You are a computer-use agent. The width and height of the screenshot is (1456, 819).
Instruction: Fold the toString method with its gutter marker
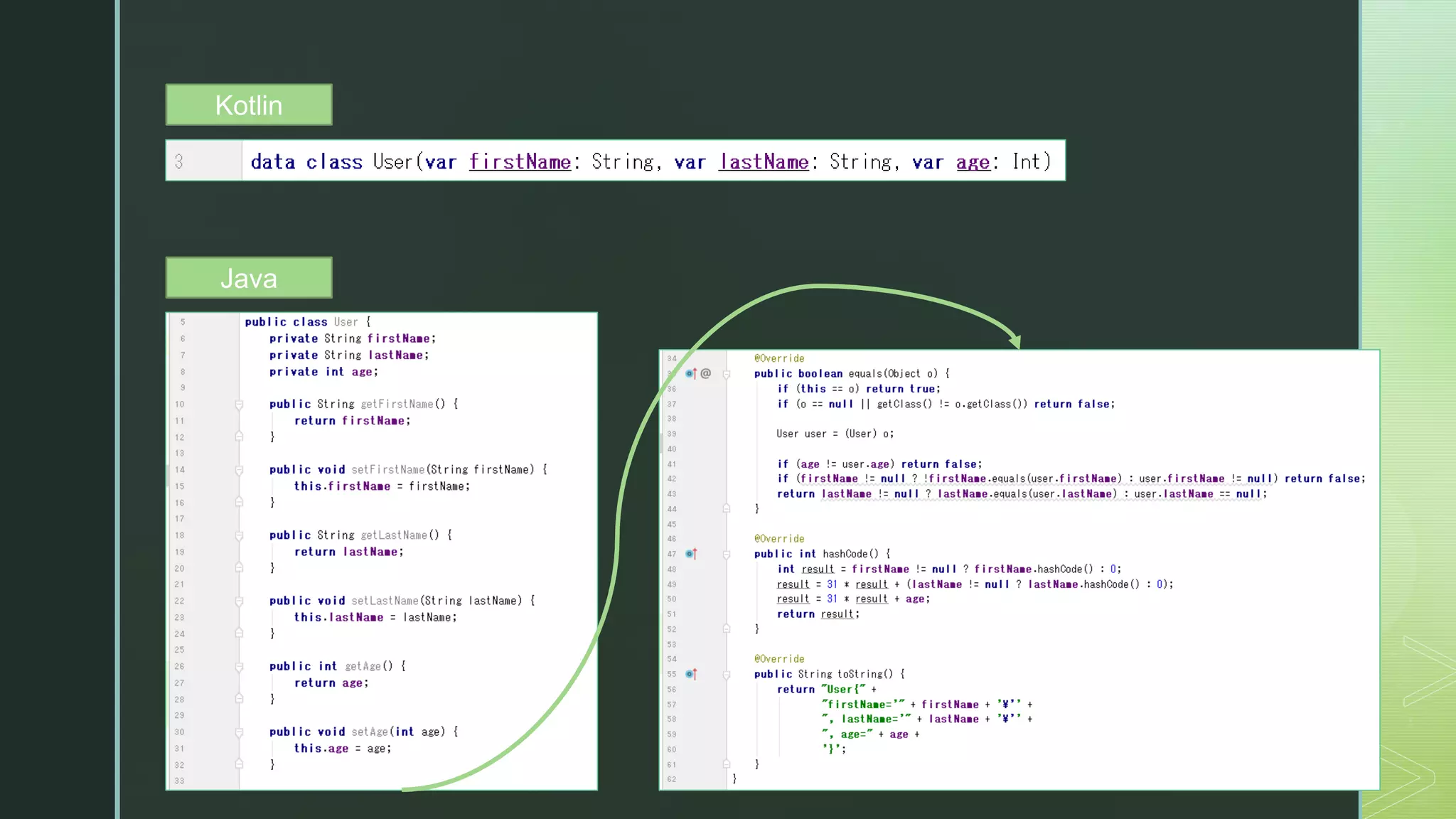pyautogui.click(x=727, y=675)
